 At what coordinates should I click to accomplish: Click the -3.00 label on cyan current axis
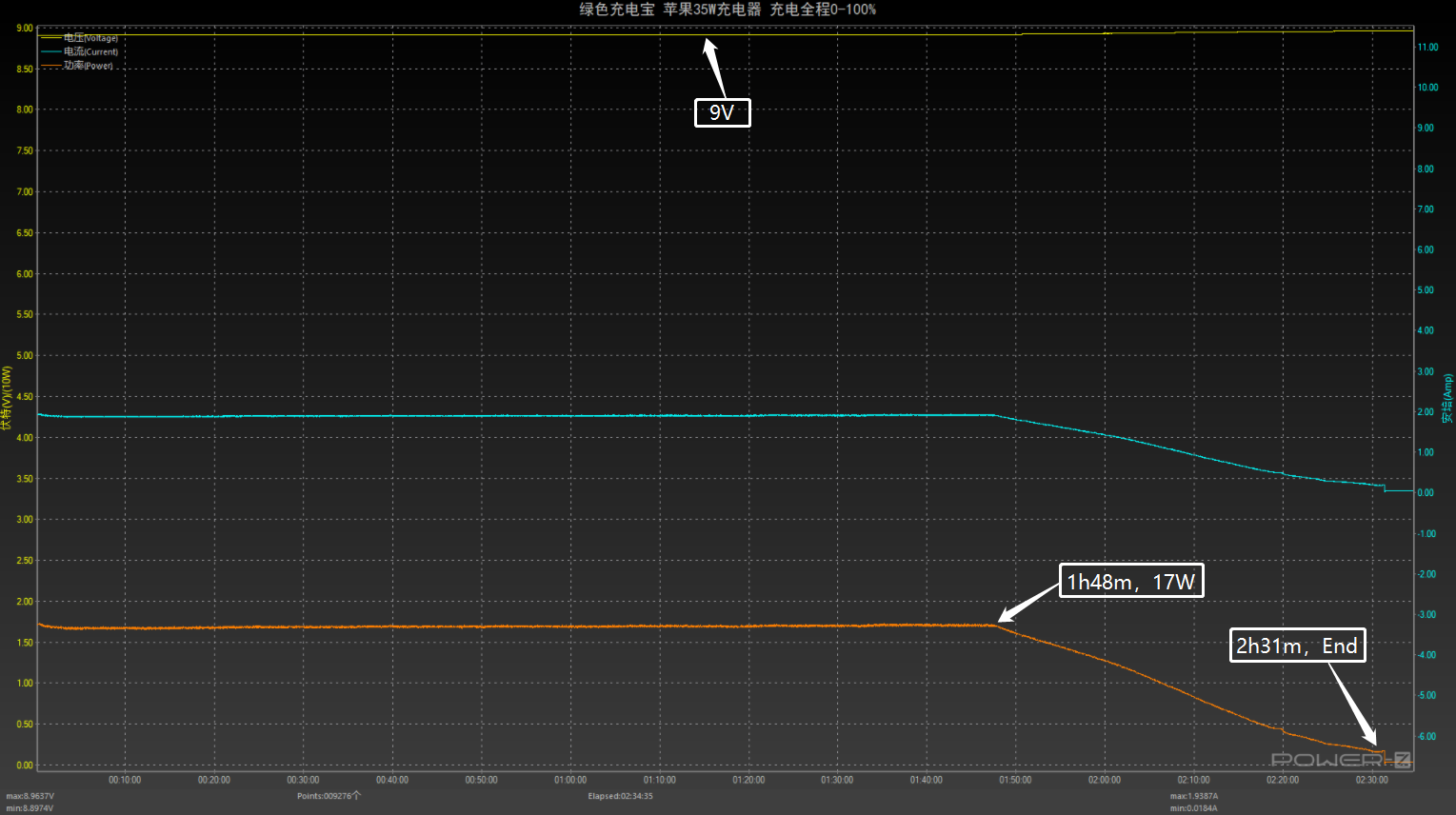[x=1426, y=615]
